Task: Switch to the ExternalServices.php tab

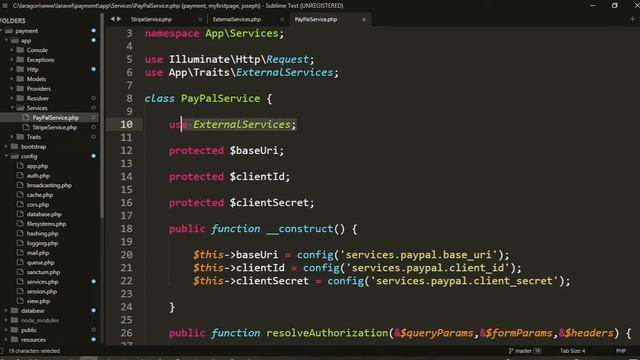Action: 237,20
